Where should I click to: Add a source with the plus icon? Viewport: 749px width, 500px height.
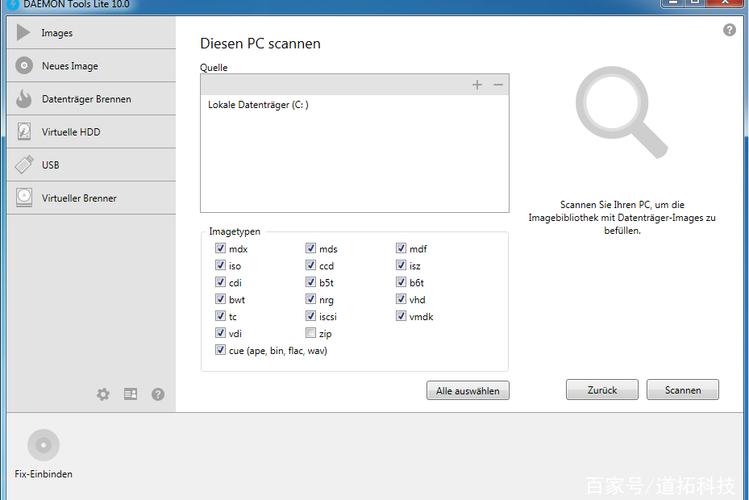(477, 85)
